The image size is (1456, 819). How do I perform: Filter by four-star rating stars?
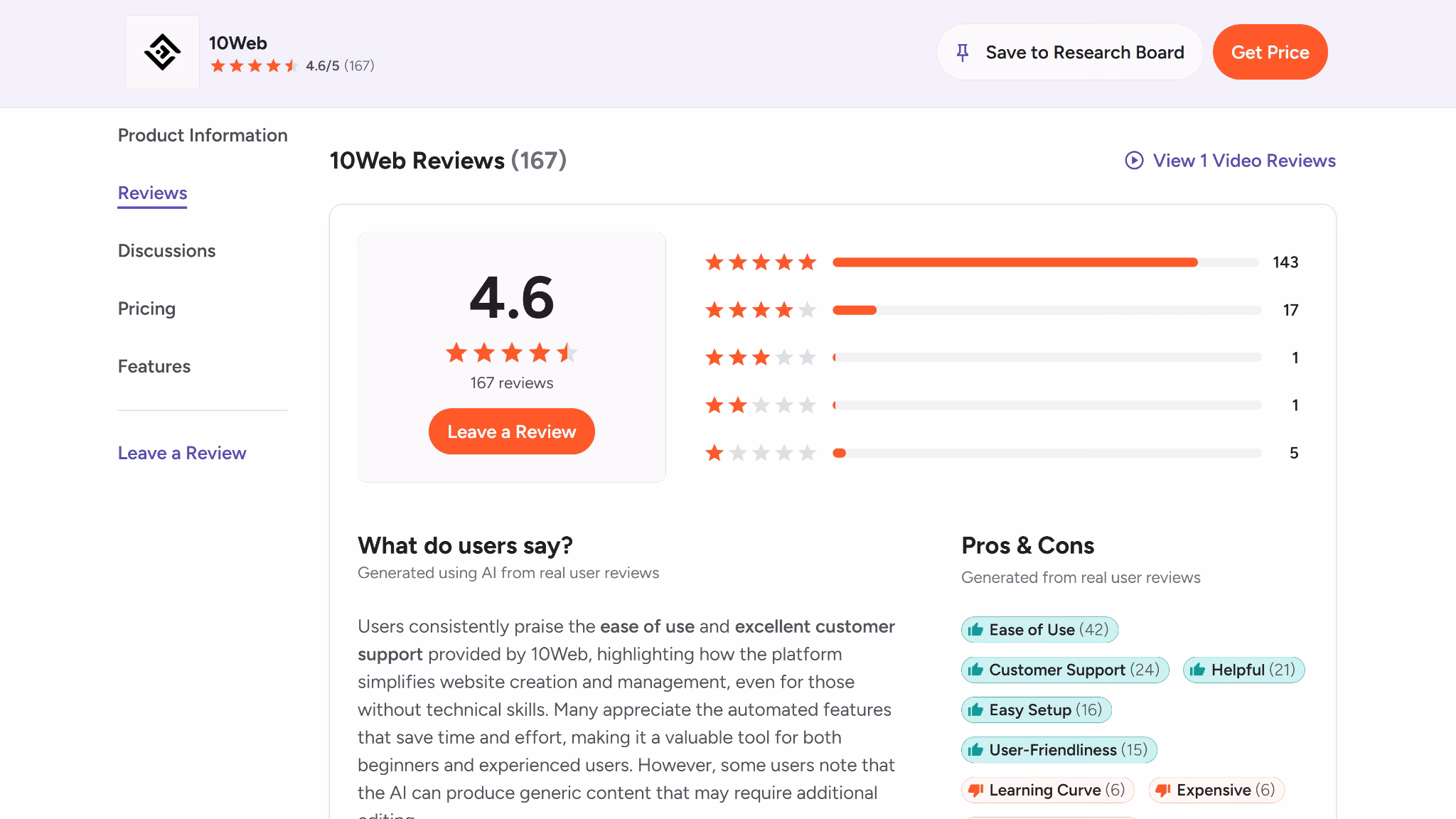pyautogui.click(x=761, y=310)
